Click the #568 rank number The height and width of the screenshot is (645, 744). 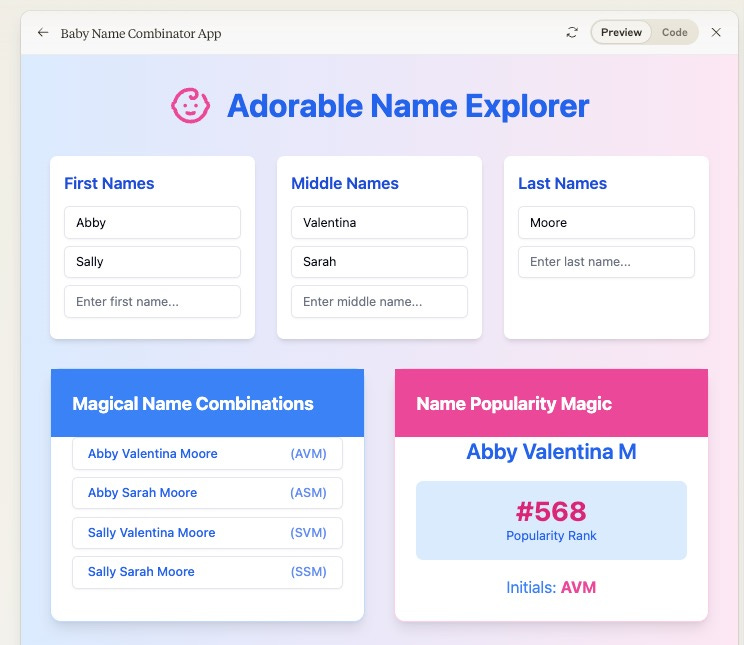click(x=551, y=511)
